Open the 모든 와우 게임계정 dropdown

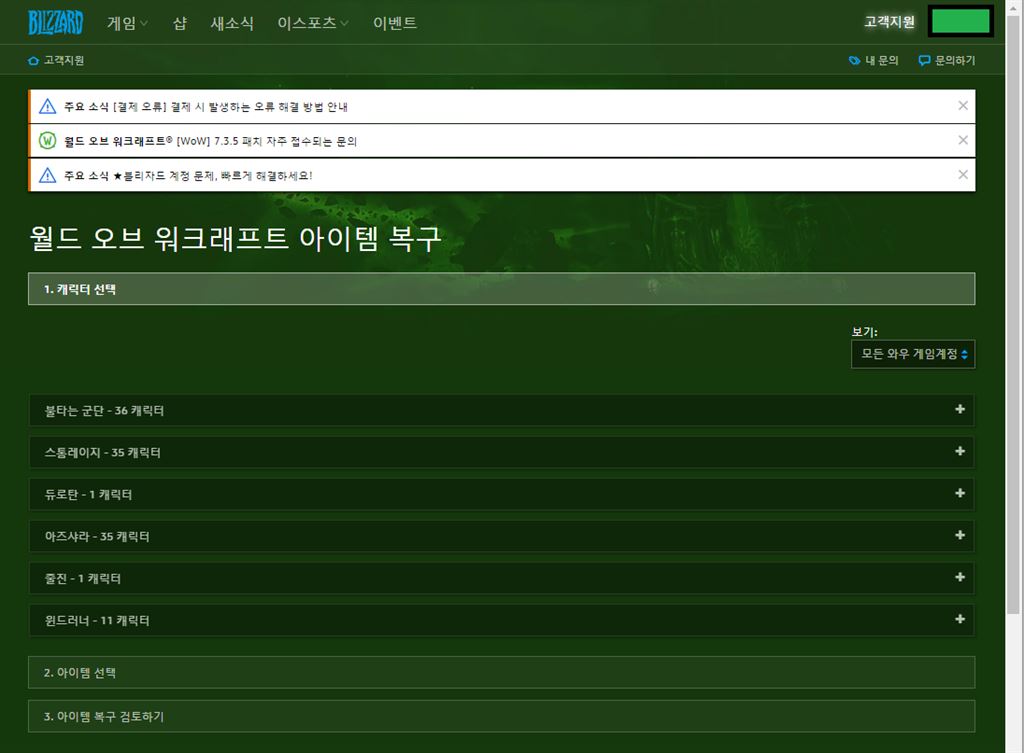pos(913,354)
